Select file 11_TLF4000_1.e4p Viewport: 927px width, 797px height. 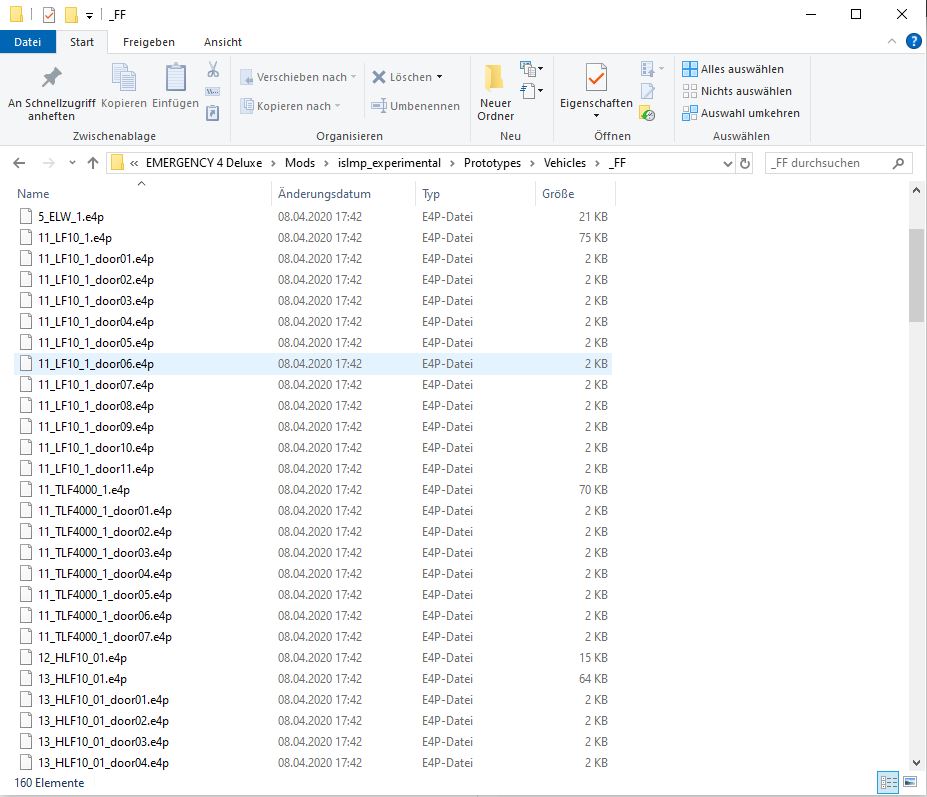click(84, 490)
